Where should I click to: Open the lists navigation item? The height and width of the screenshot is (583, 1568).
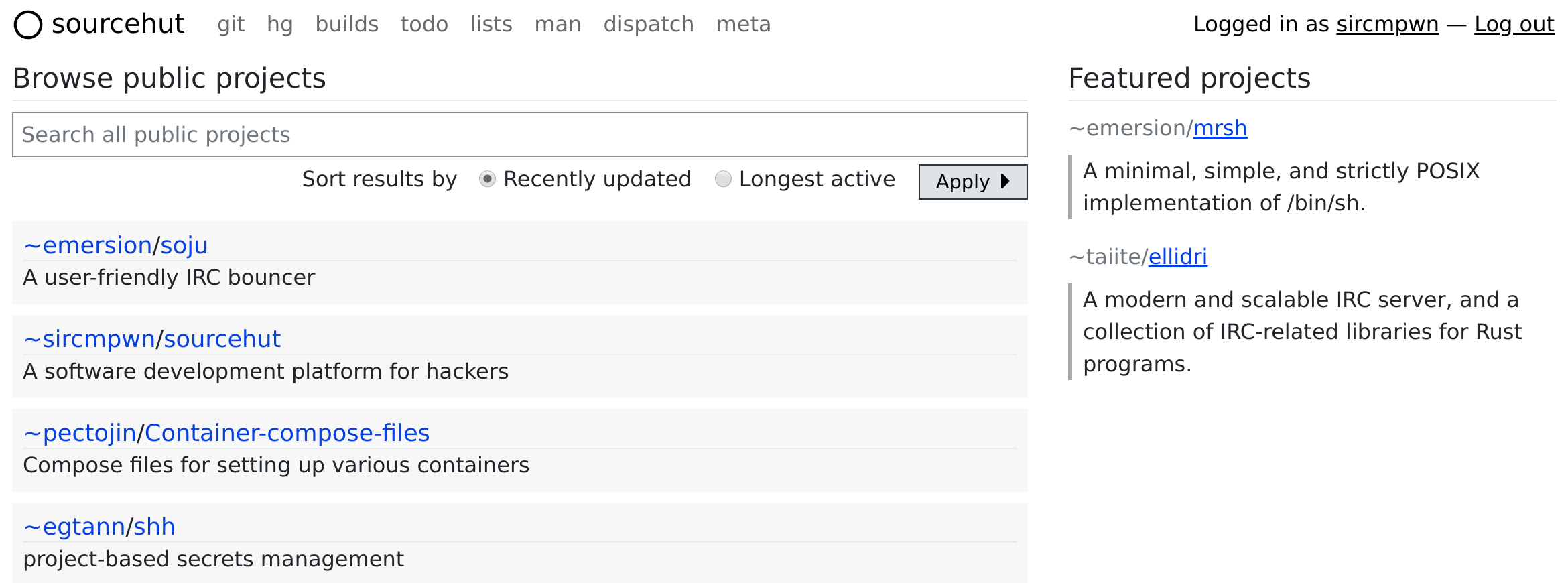coord(491,25)
